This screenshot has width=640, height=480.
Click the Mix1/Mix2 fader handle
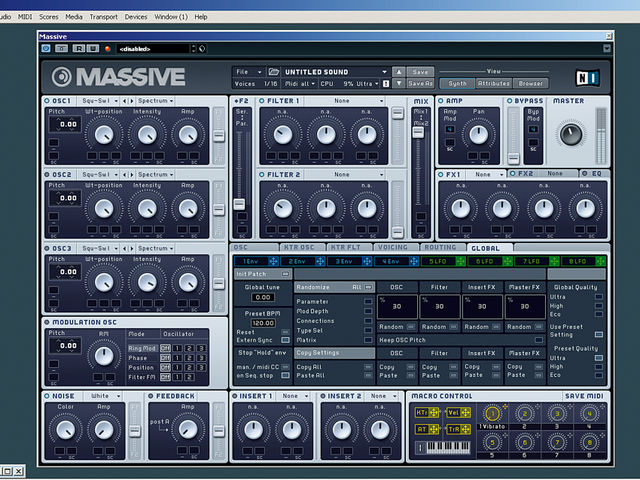pyautogui.click(x=418, y=132)
